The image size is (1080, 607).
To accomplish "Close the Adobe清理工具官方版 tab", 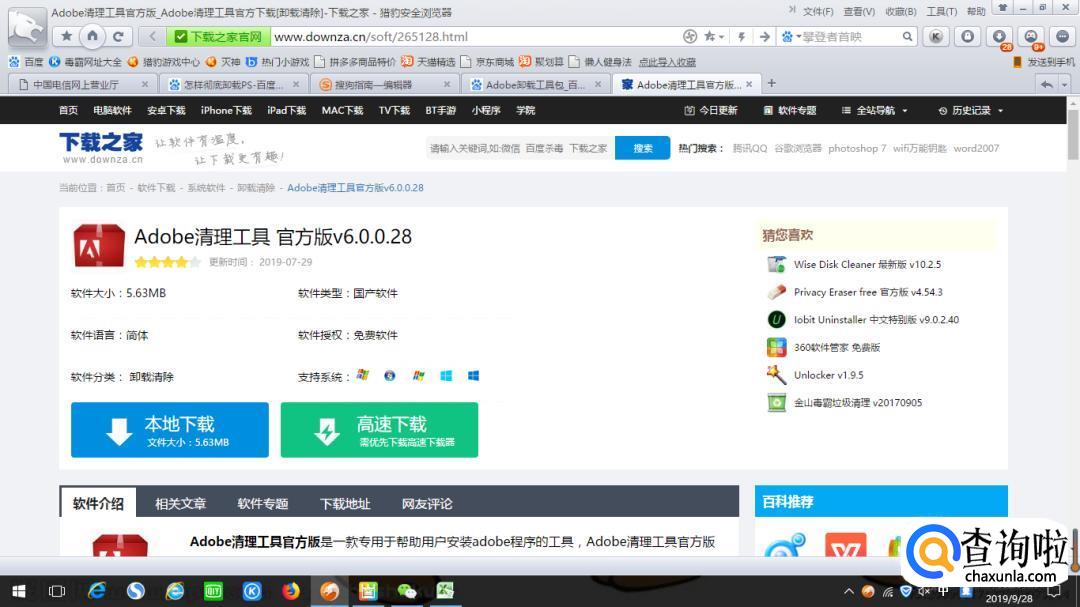I will 749,84.
